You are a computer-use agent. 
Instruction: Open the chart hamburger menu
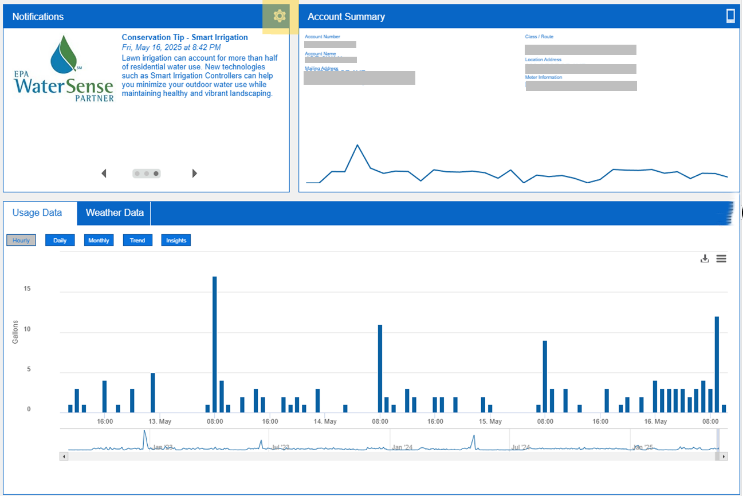(721, 258)
